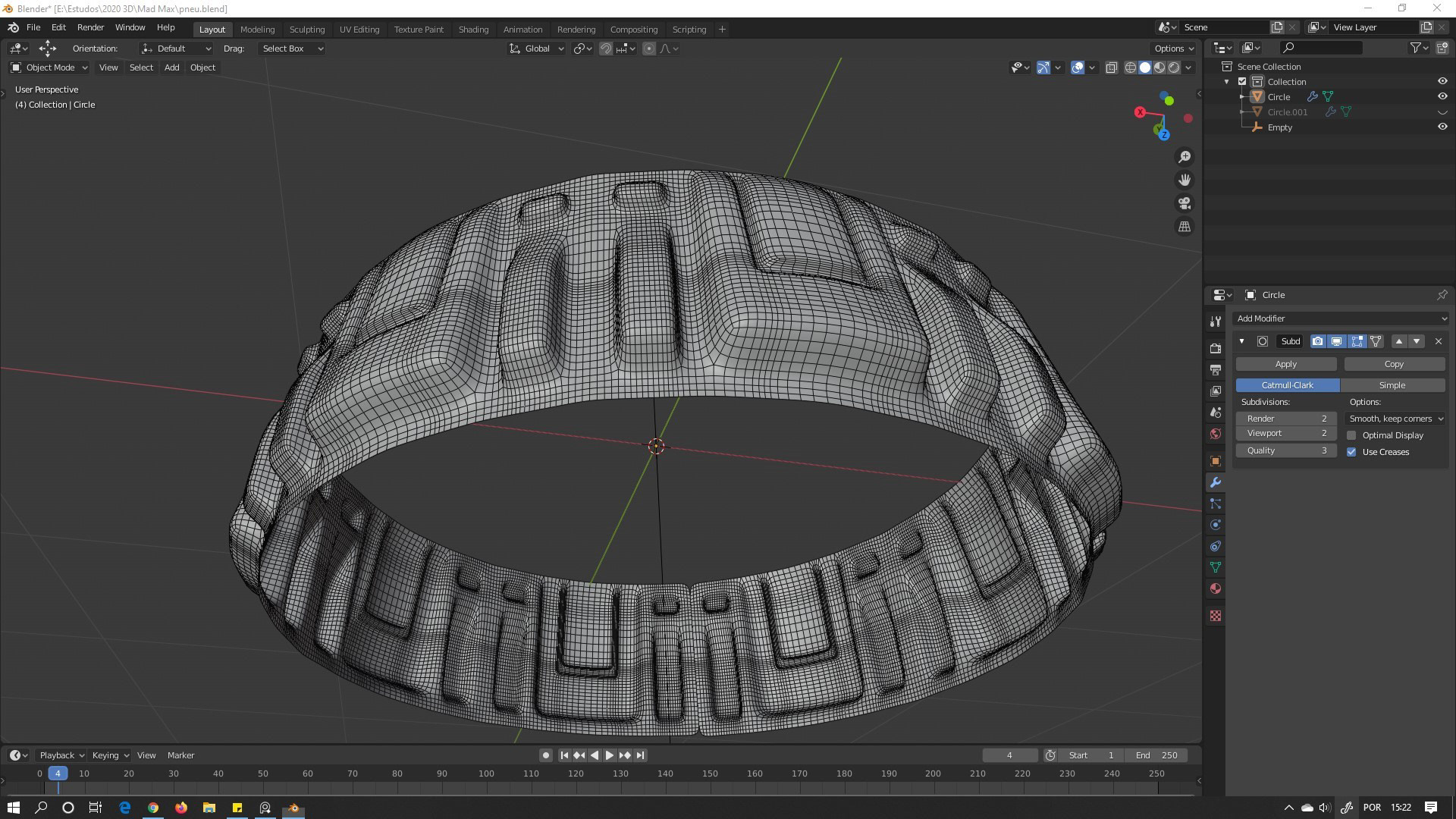Expand the Add Modifier dropdown
Image resolution: width=1456 pixels, height=819 pixels.
coord(1340,318)
